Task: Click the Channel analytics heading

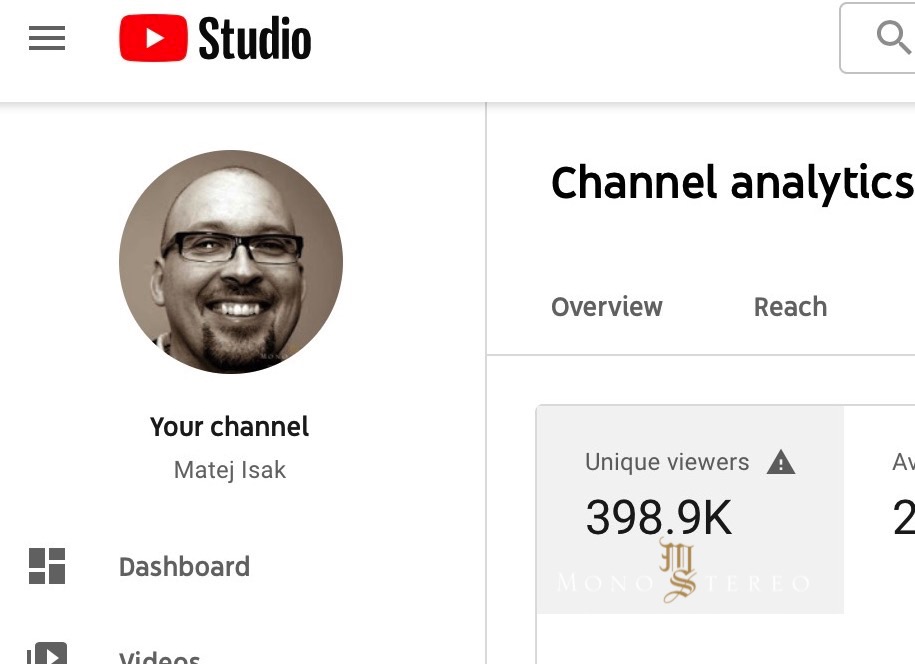Action: click(x=732, y=183)
